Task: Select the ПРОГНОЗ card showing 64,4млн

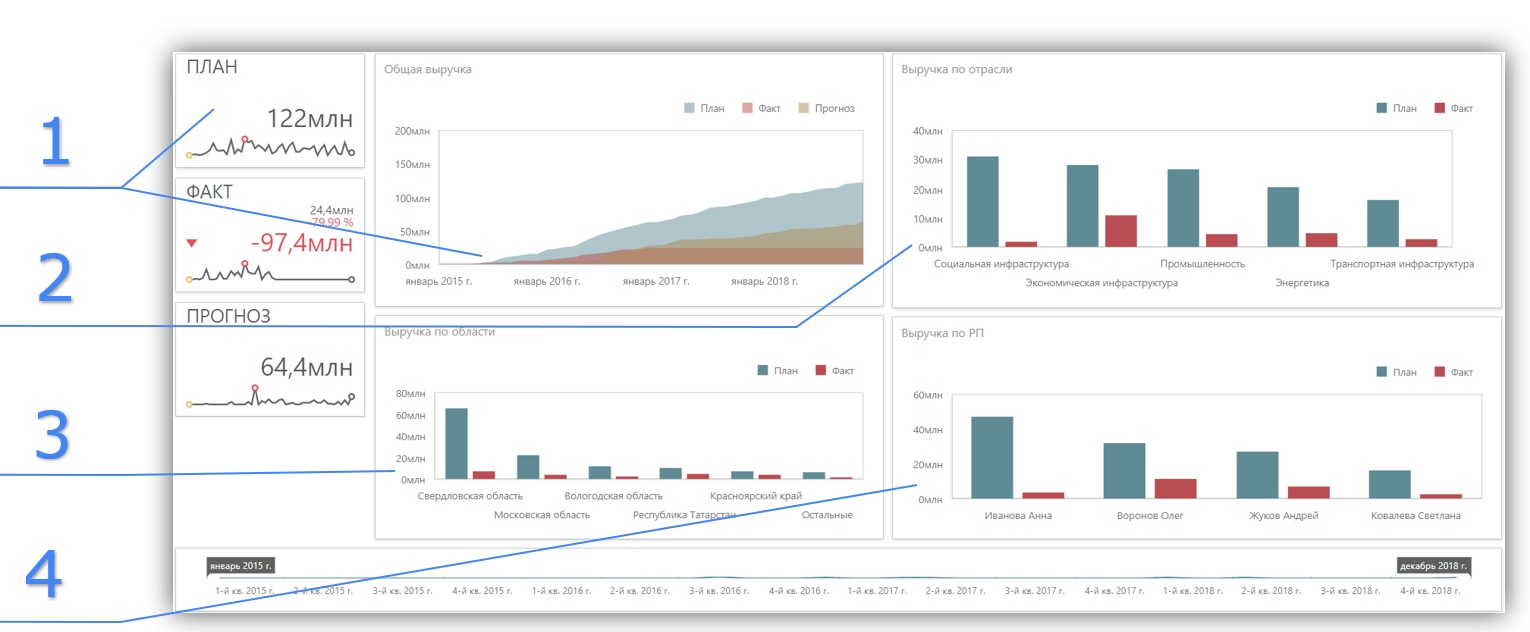Action: pyautogui.click(x=269, y=360)
